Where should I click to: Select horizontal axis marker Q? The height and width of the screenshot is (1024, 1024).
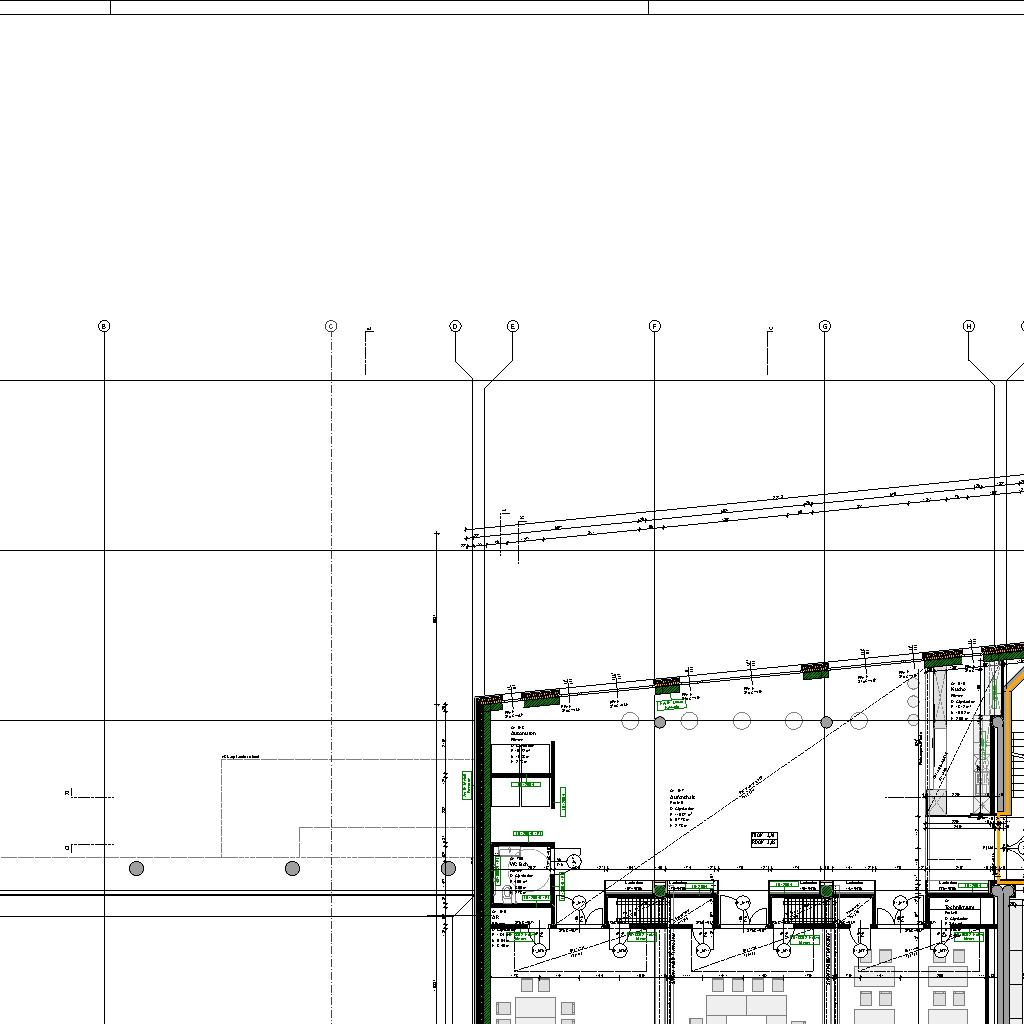click(68, 848)
